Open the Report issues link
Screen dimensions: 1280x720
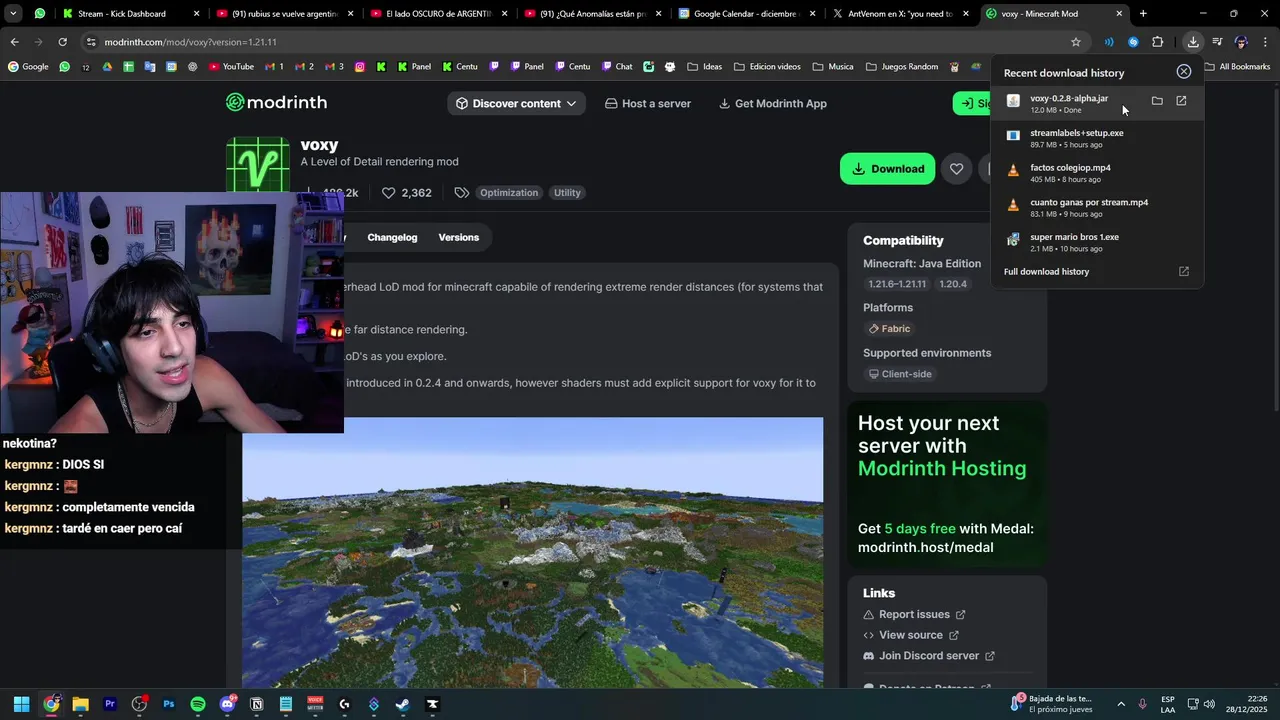pos(914,614)
